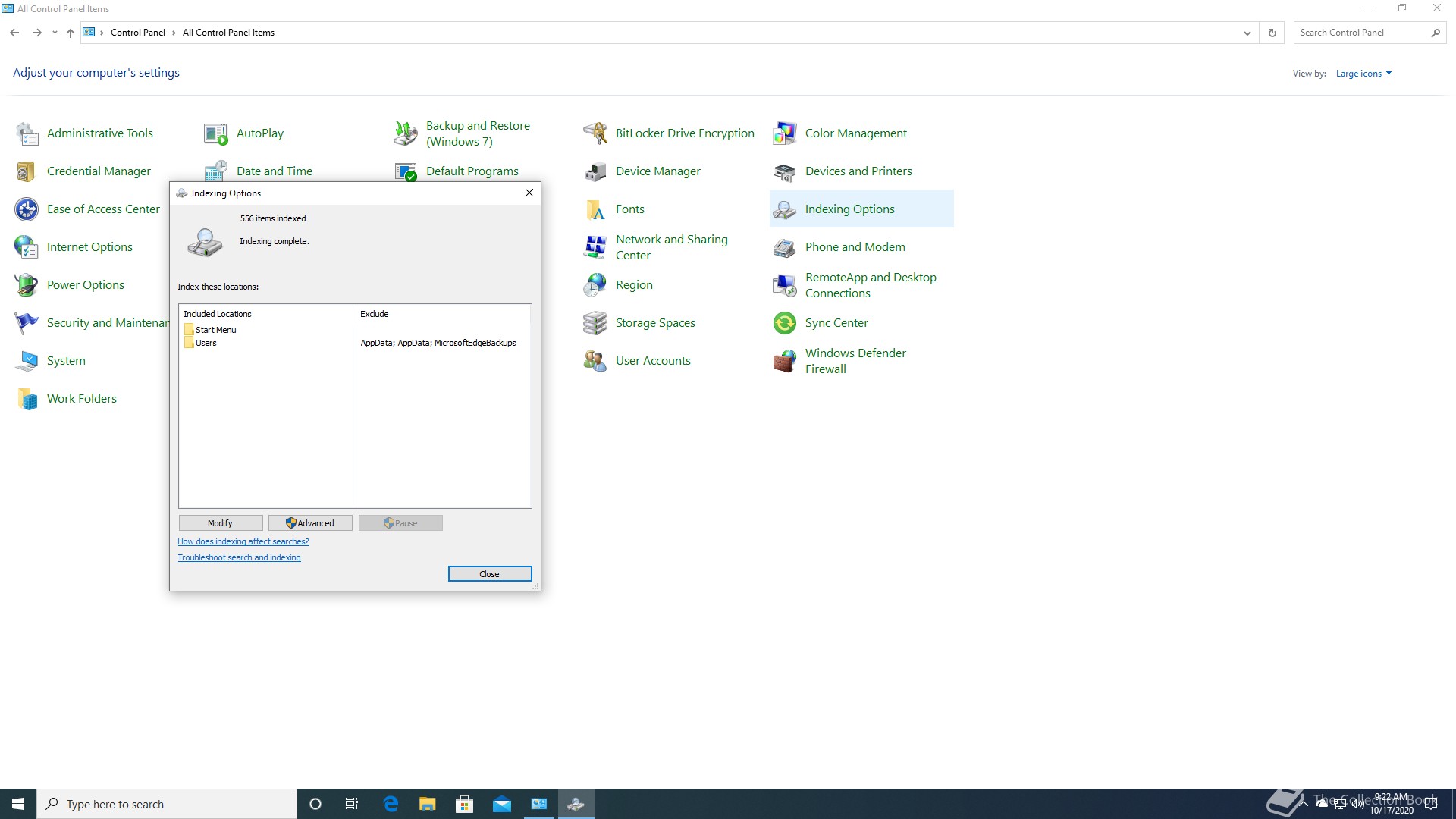This screenshot has height=819, width=1456.
Task: Expand the address bar history dropdown
Action: pos(1247,33)
